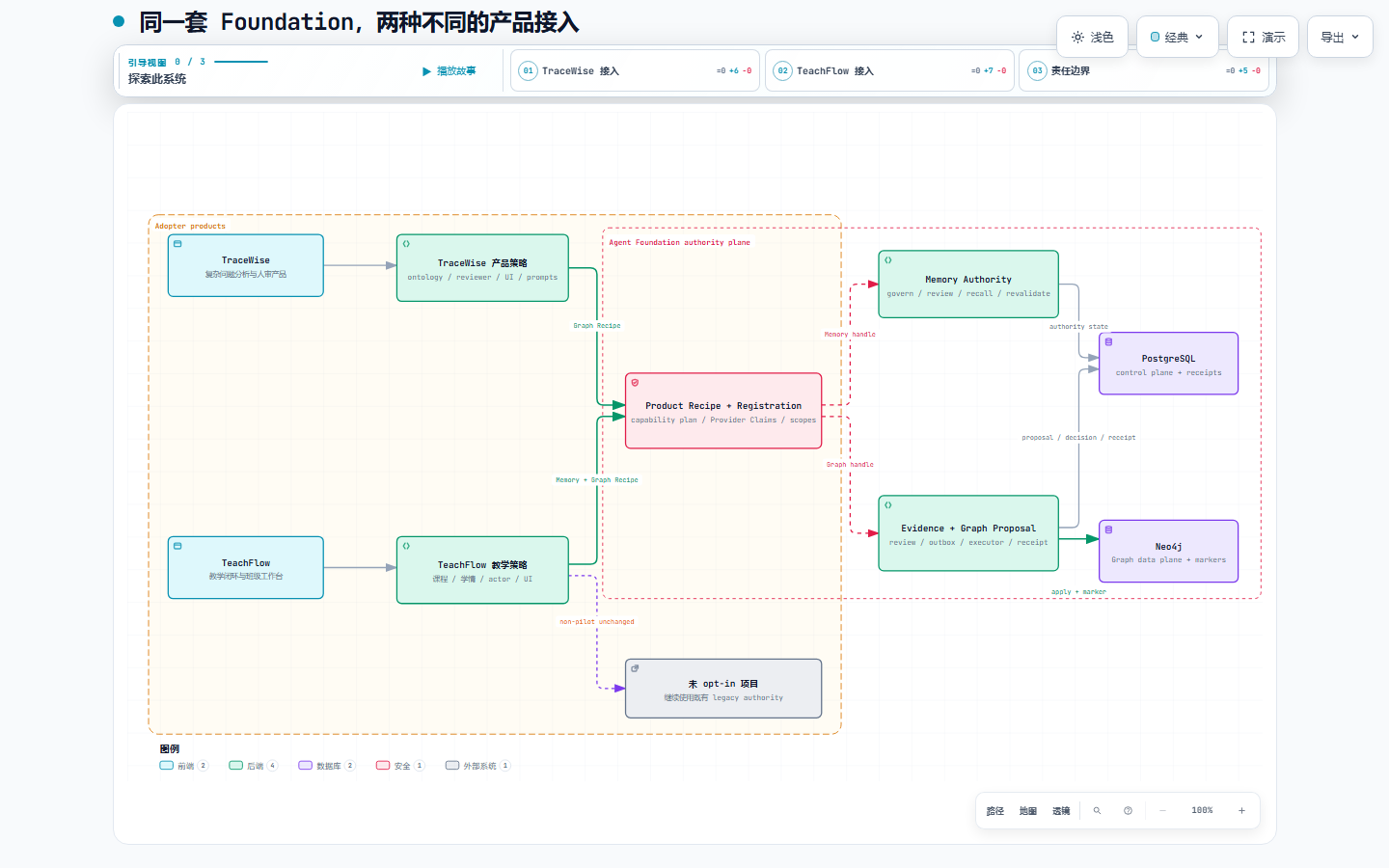This screenshot has width=1389, height=868.
Task: Select the Evidence + Graph Proposal node
Action: [968, 533]
